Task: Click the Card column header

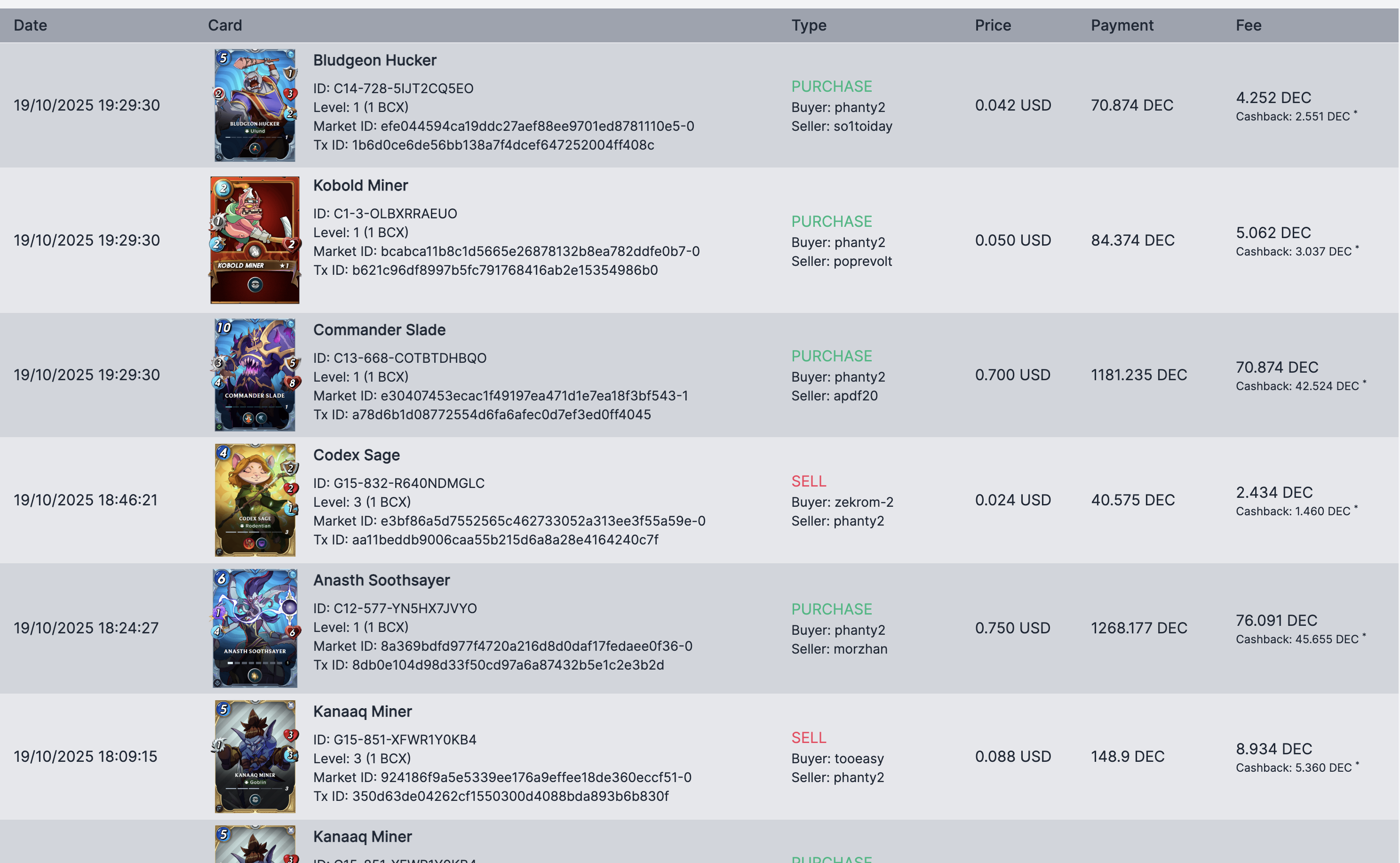Action: [x=225, y=25]
